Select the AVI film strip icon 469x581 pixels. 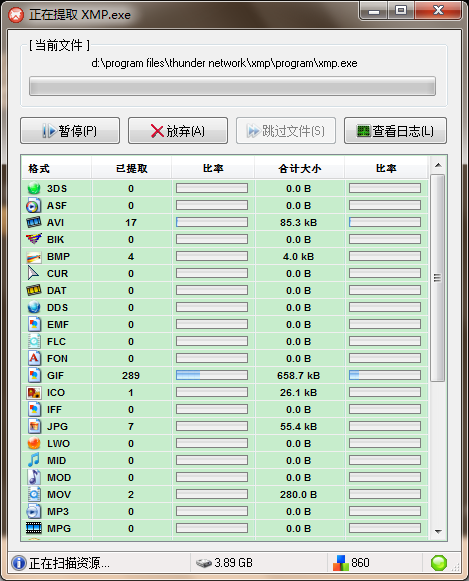tap(34, 222)
